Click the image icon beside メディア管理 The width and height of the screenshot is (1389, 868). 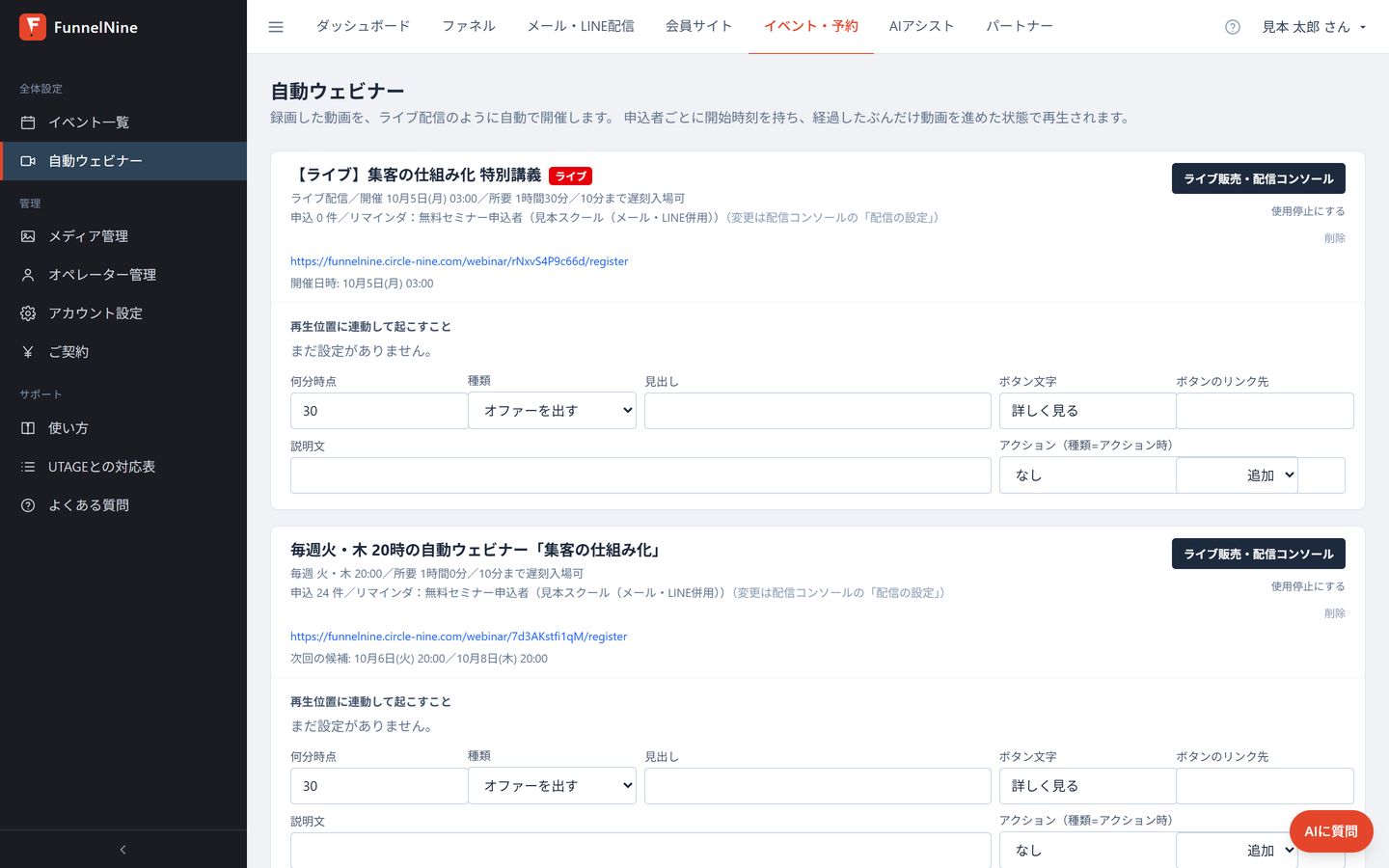[x=28, y=236]
